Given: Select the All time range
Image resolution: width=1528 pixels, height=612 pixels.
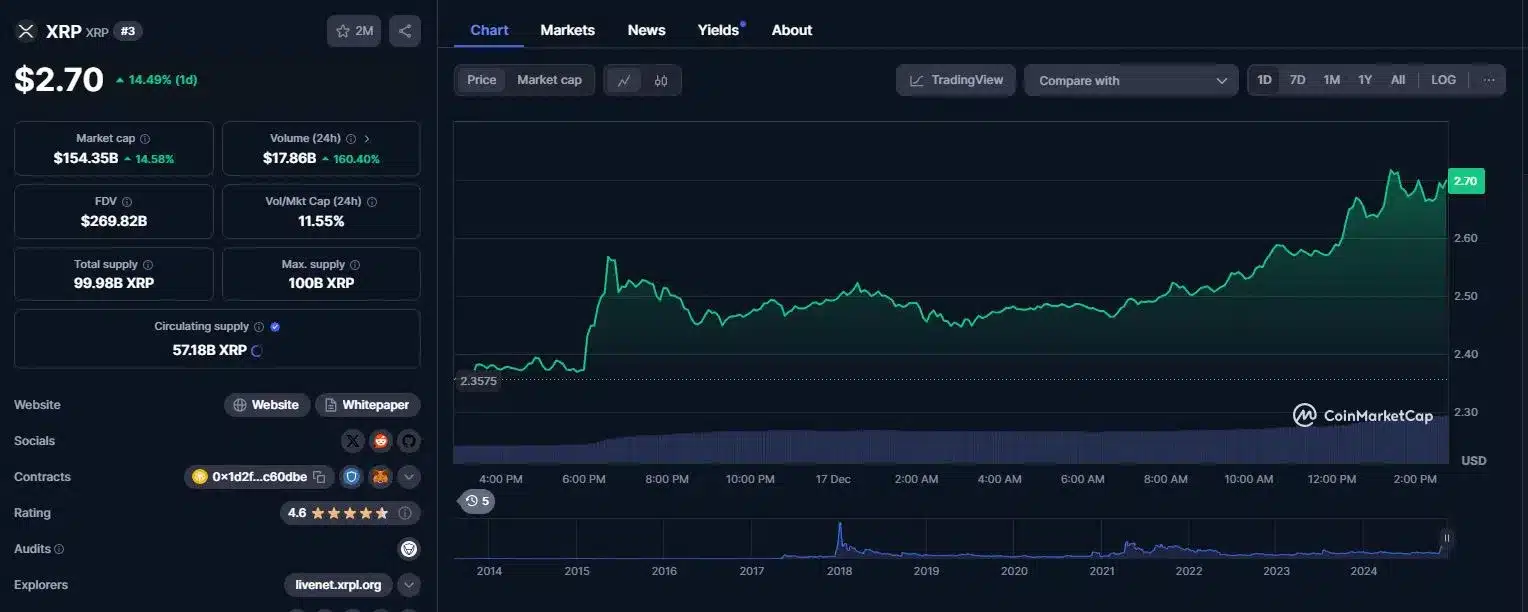Looking at the screenshot, I should 1398,80.
